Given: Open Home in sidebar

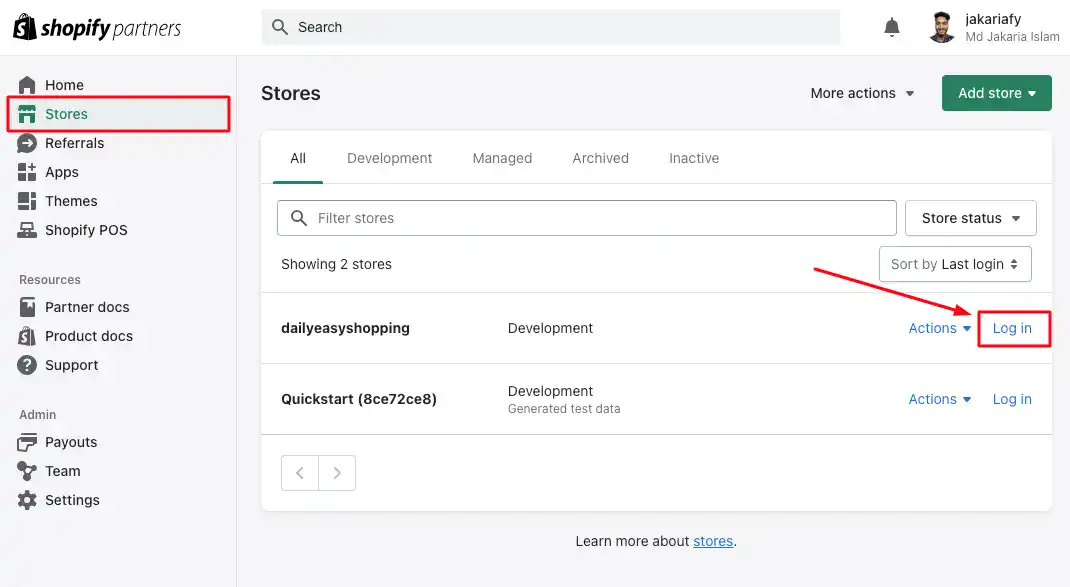Looking at the screenshot, I should click(64, 85).
